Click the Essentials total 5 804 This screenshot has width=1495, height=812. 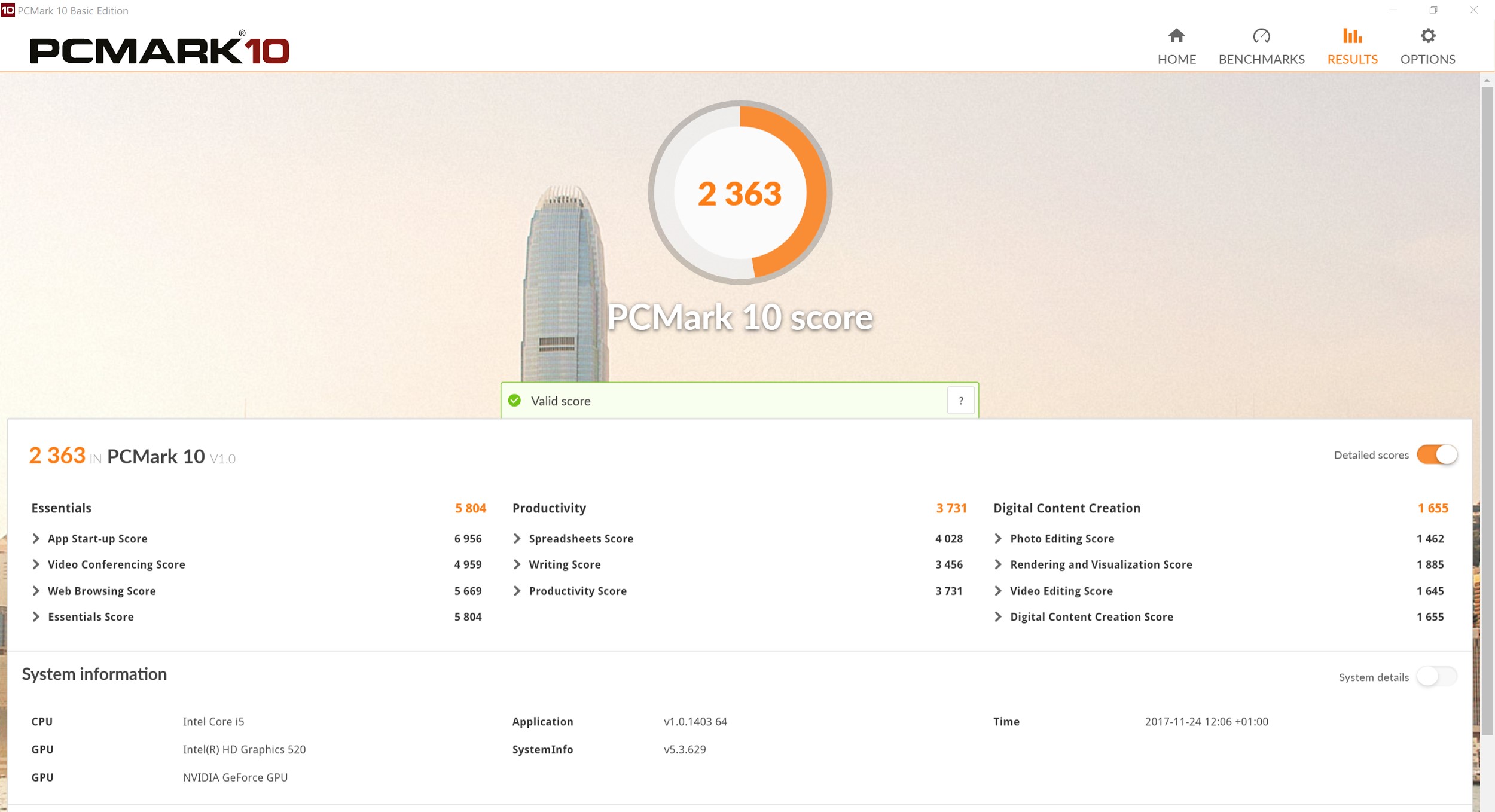coord(471,508)
